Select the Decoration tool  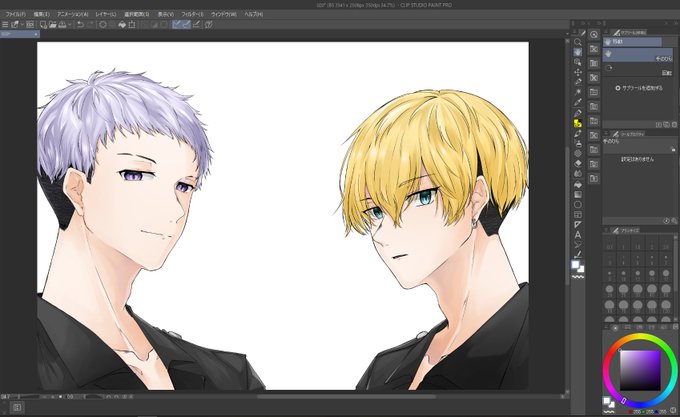578,153
